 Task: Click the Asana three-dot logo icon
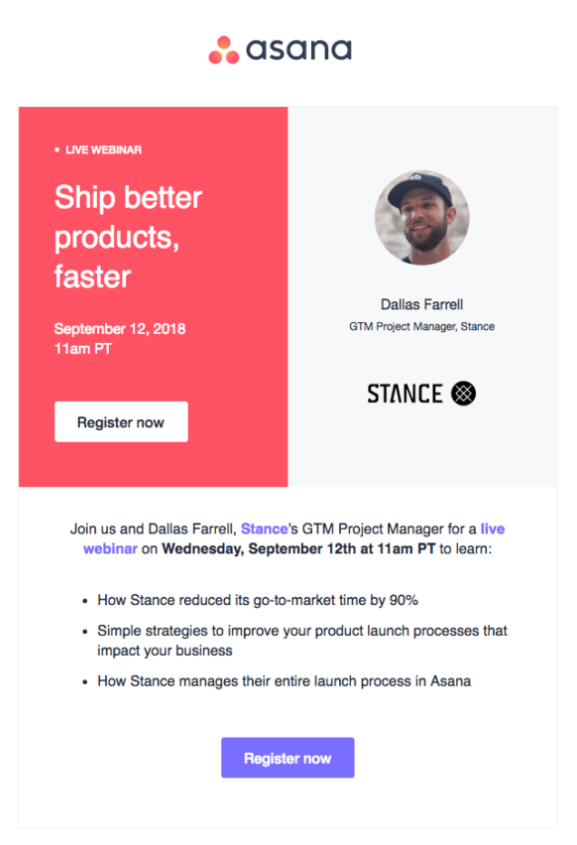click(x=223, y=46)
